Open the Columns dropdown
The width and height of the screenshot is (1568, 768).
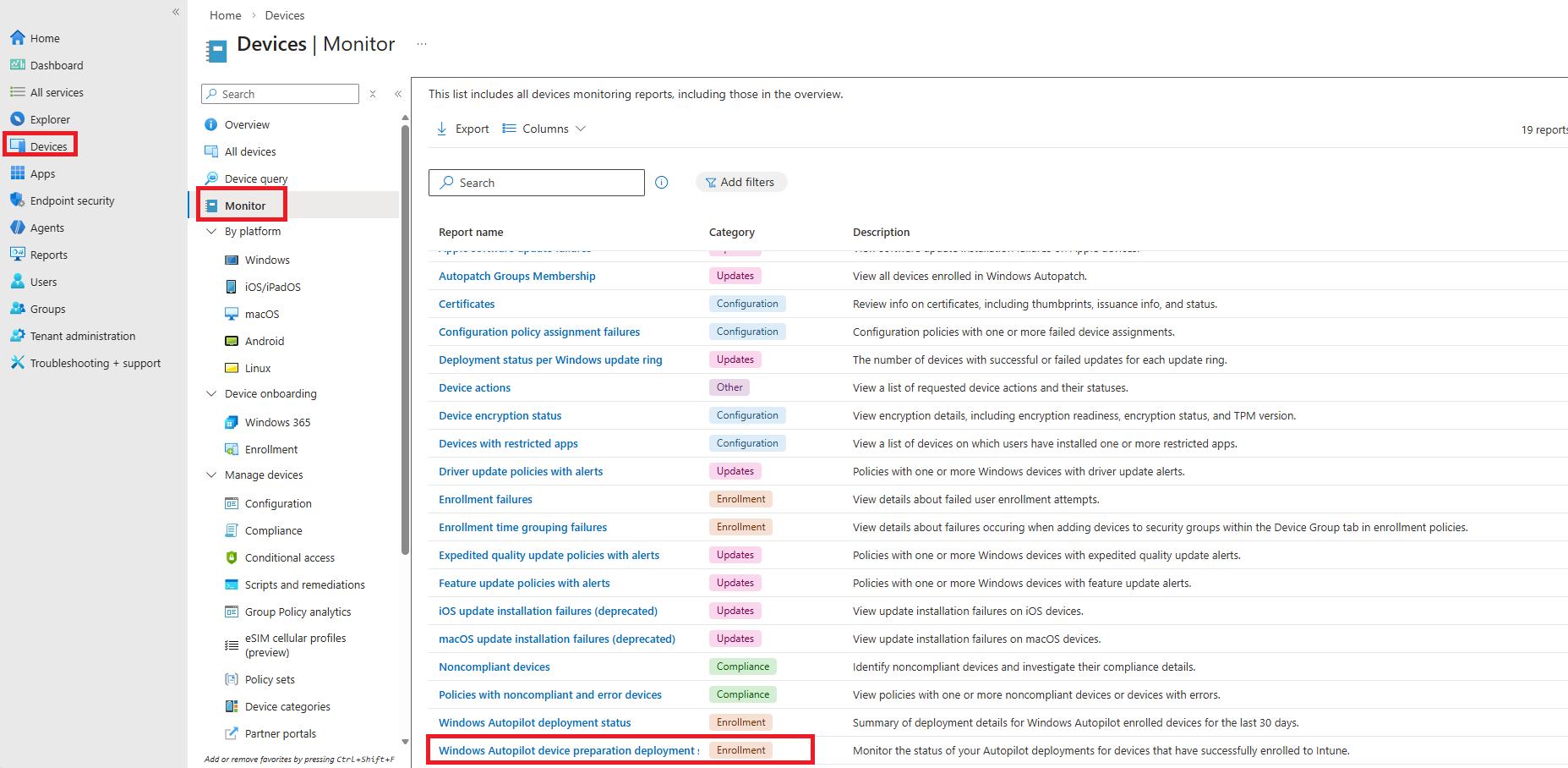544,129
